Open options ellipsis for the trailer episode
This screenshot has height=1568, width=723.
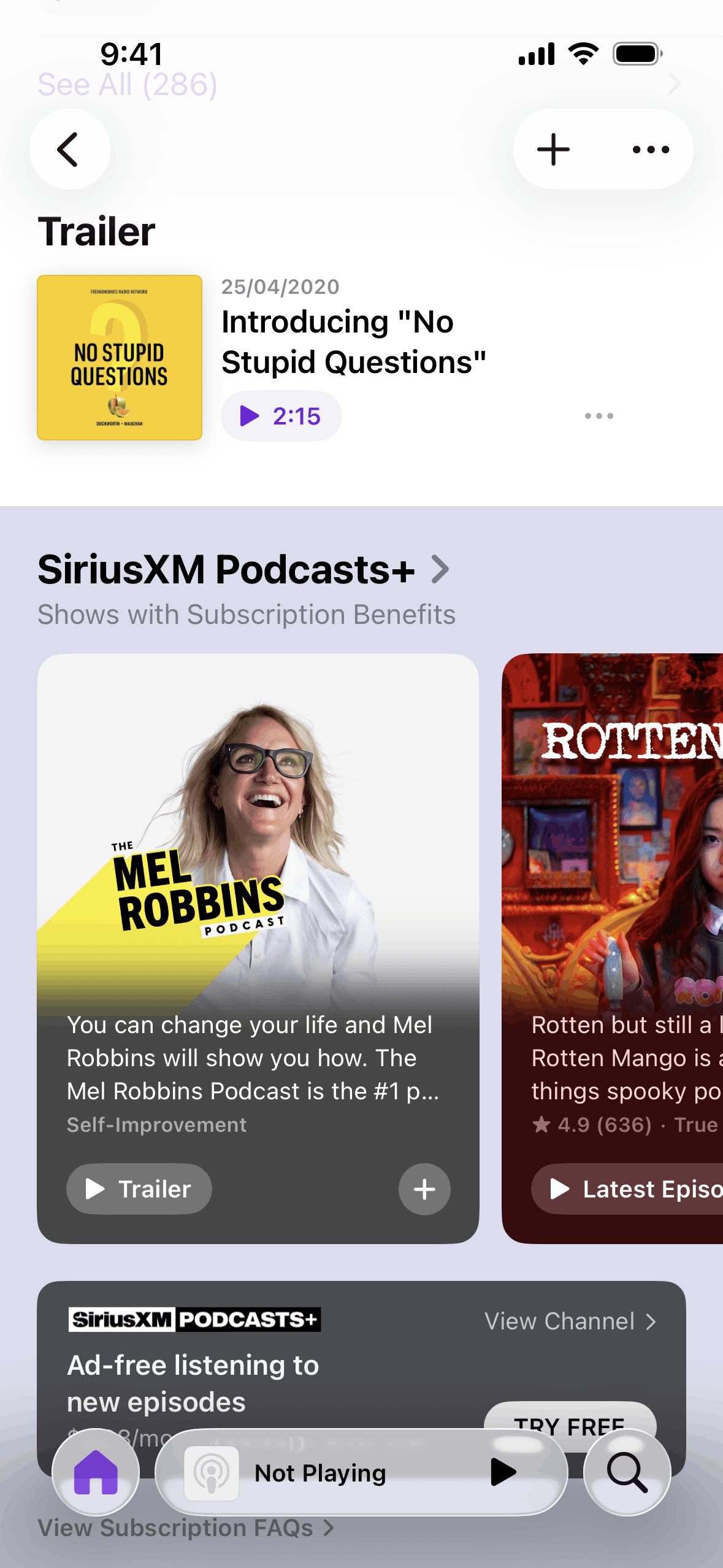599,416
